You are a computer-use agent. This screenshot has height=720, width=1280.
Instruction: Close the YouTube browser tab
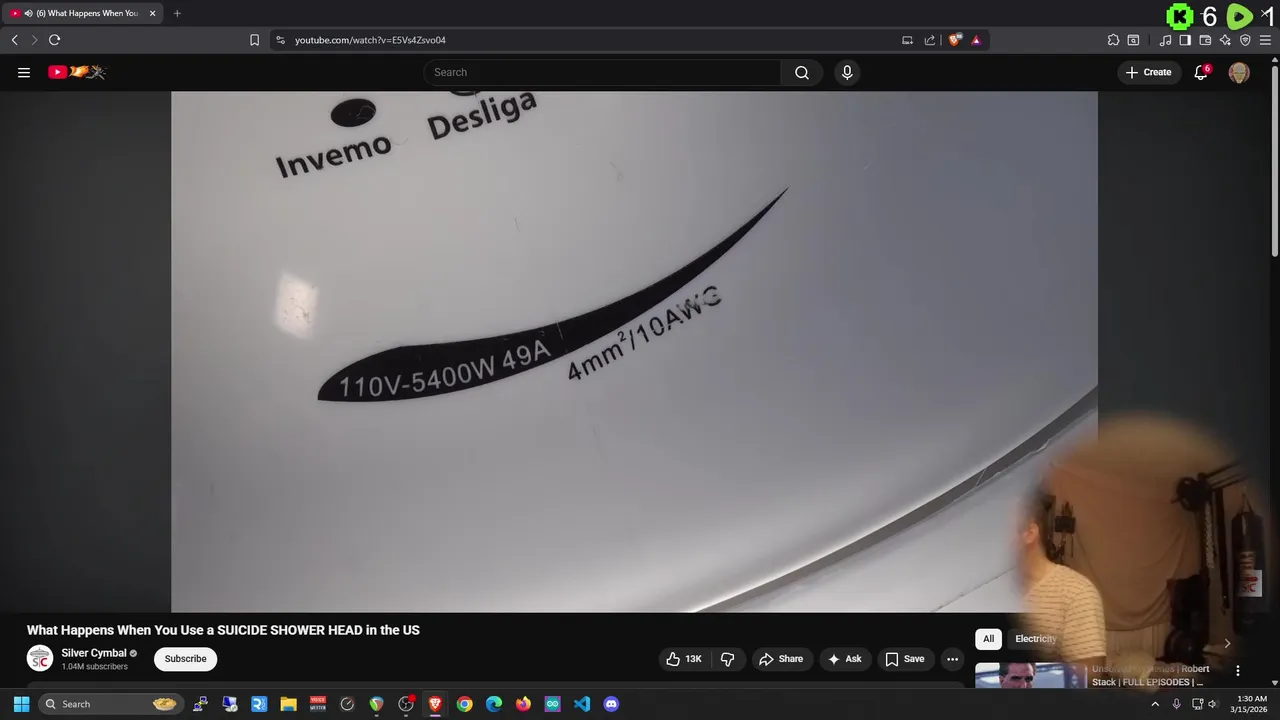pyautogui.click(x=152, y=13)
